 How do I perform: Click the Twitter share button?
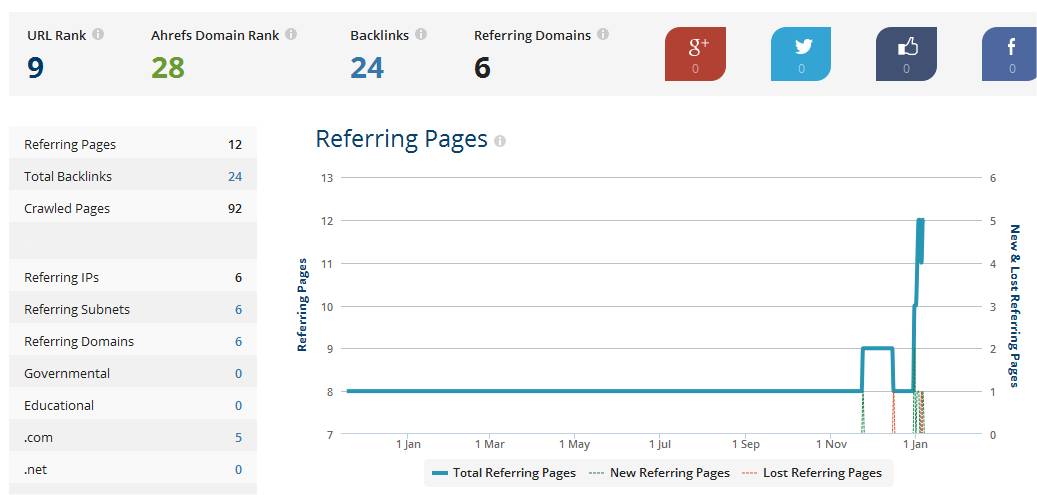tap(801, 54)
